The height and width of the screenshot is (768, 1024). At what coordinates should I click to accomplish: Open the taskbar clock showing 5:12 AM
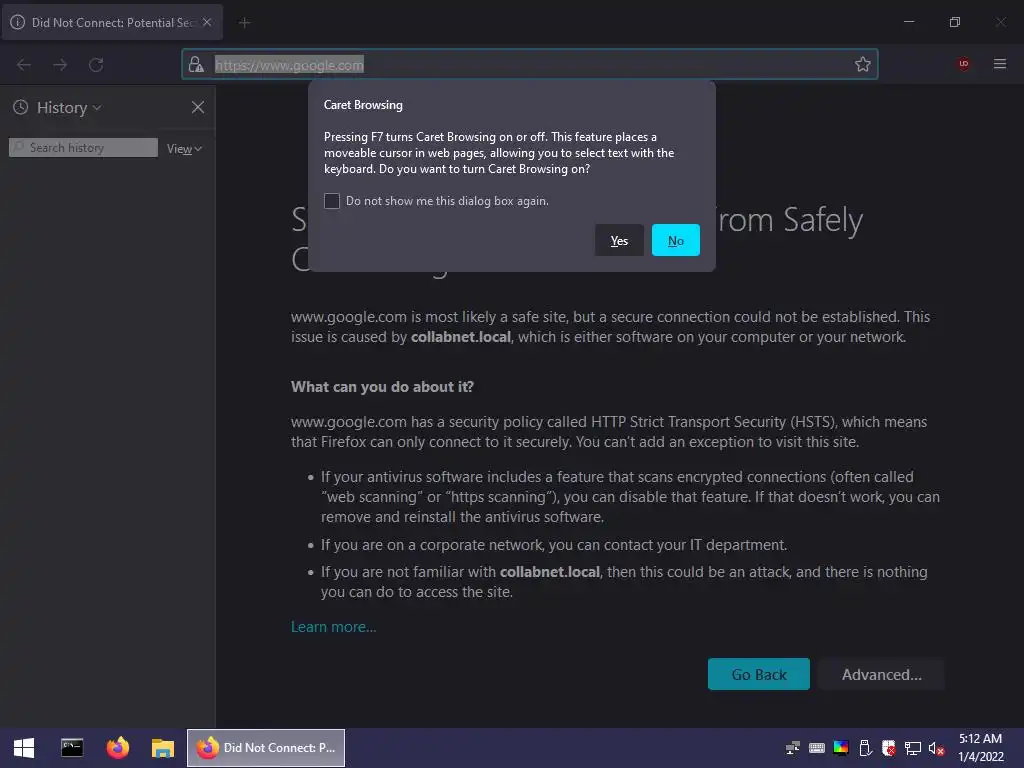980,748
